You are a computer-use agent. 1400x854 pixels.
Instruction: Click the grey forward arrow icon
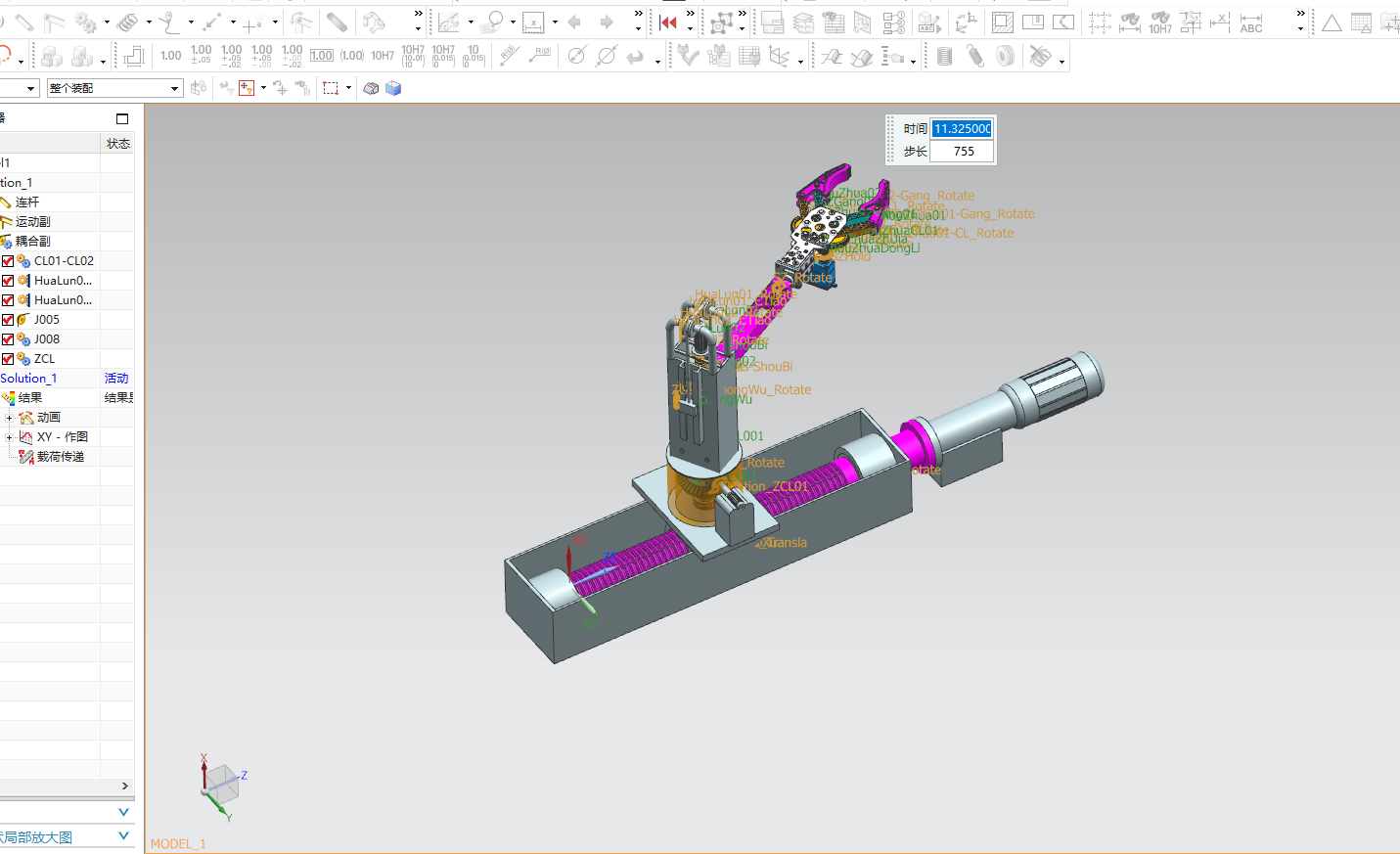tap(607, 22)
